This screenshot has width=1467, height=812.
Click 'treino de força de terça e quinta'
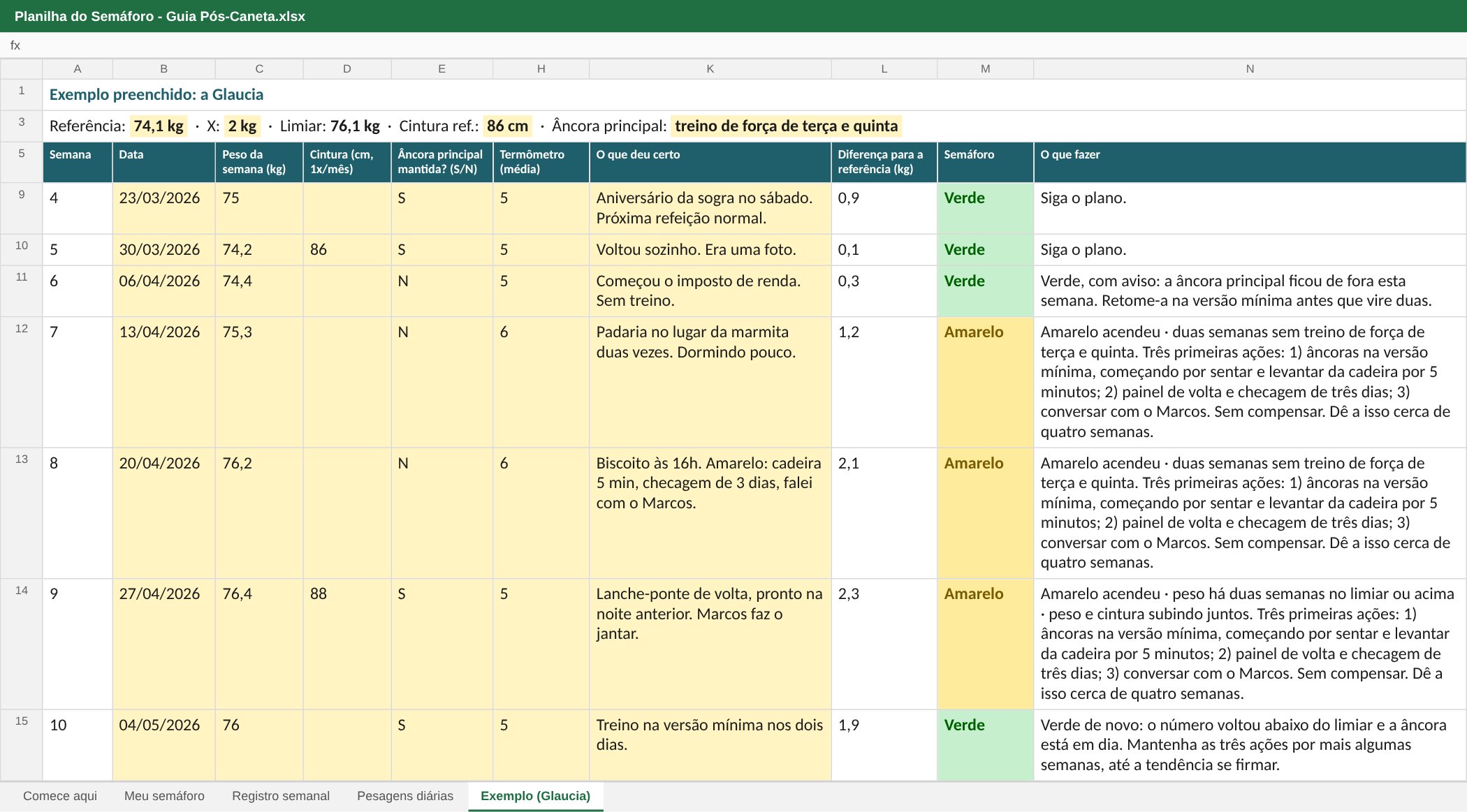[786, 126]
